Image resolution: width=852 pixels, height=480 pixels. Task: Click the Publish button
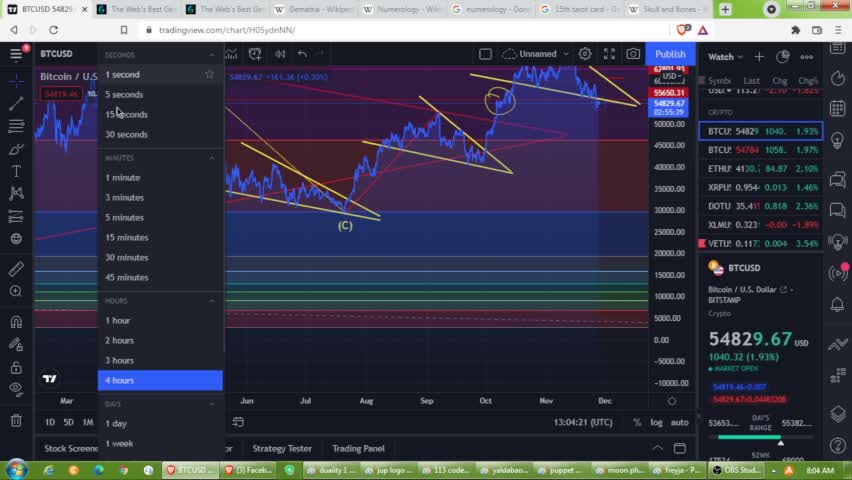click(670, 54)
